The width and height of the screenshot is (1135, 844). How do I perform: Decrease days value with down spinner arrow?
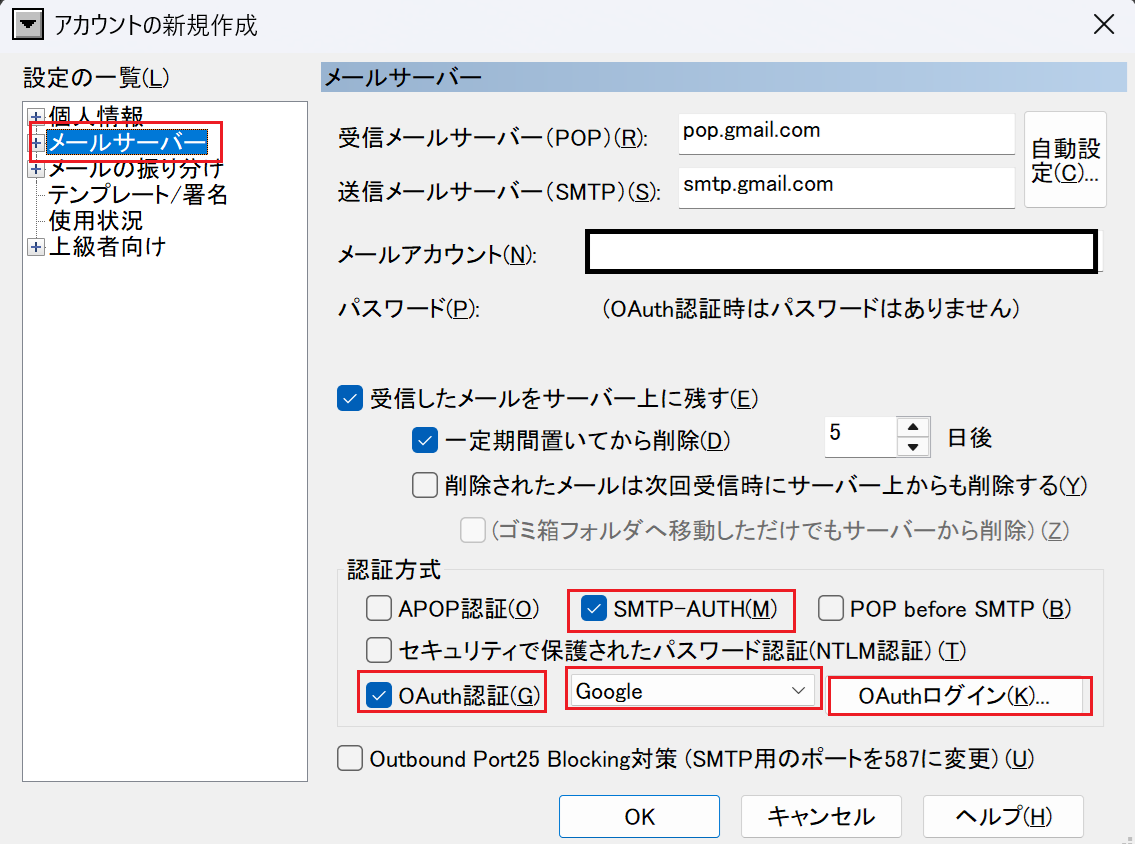pos(913,447)
